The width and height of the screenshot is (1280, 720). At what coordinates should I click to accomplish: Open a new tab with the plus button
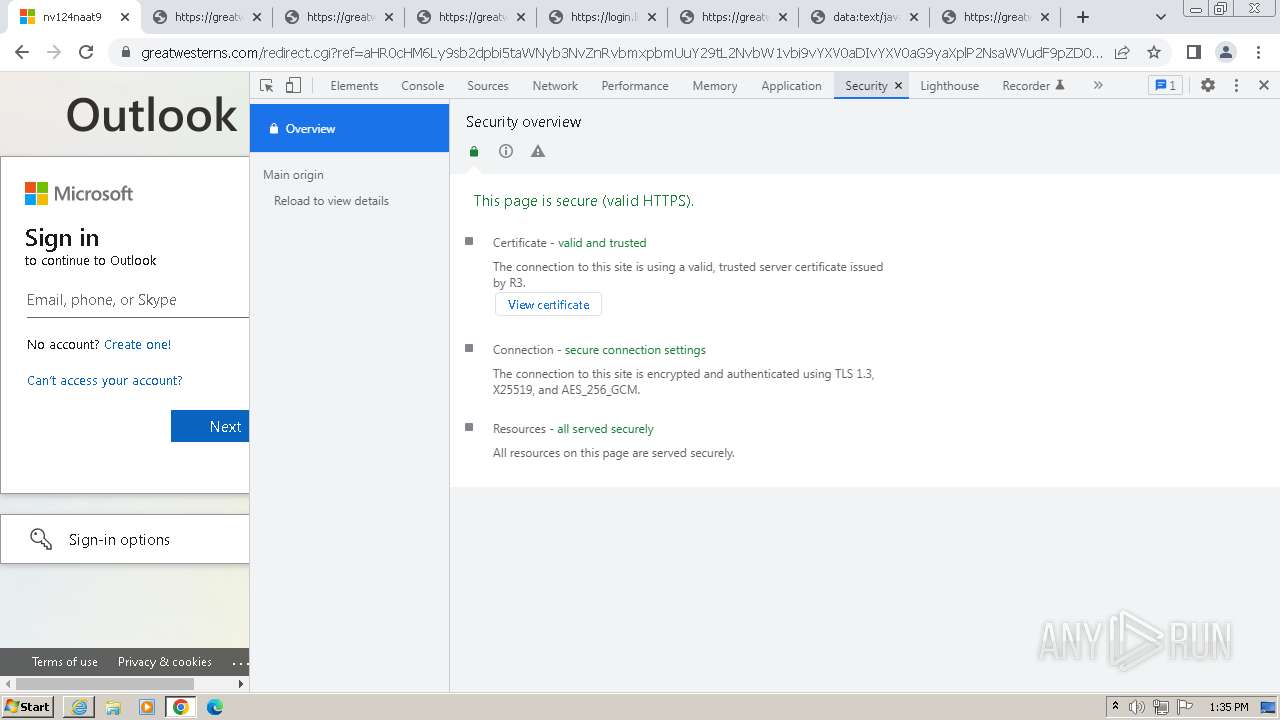click(x=1082, y=17)
